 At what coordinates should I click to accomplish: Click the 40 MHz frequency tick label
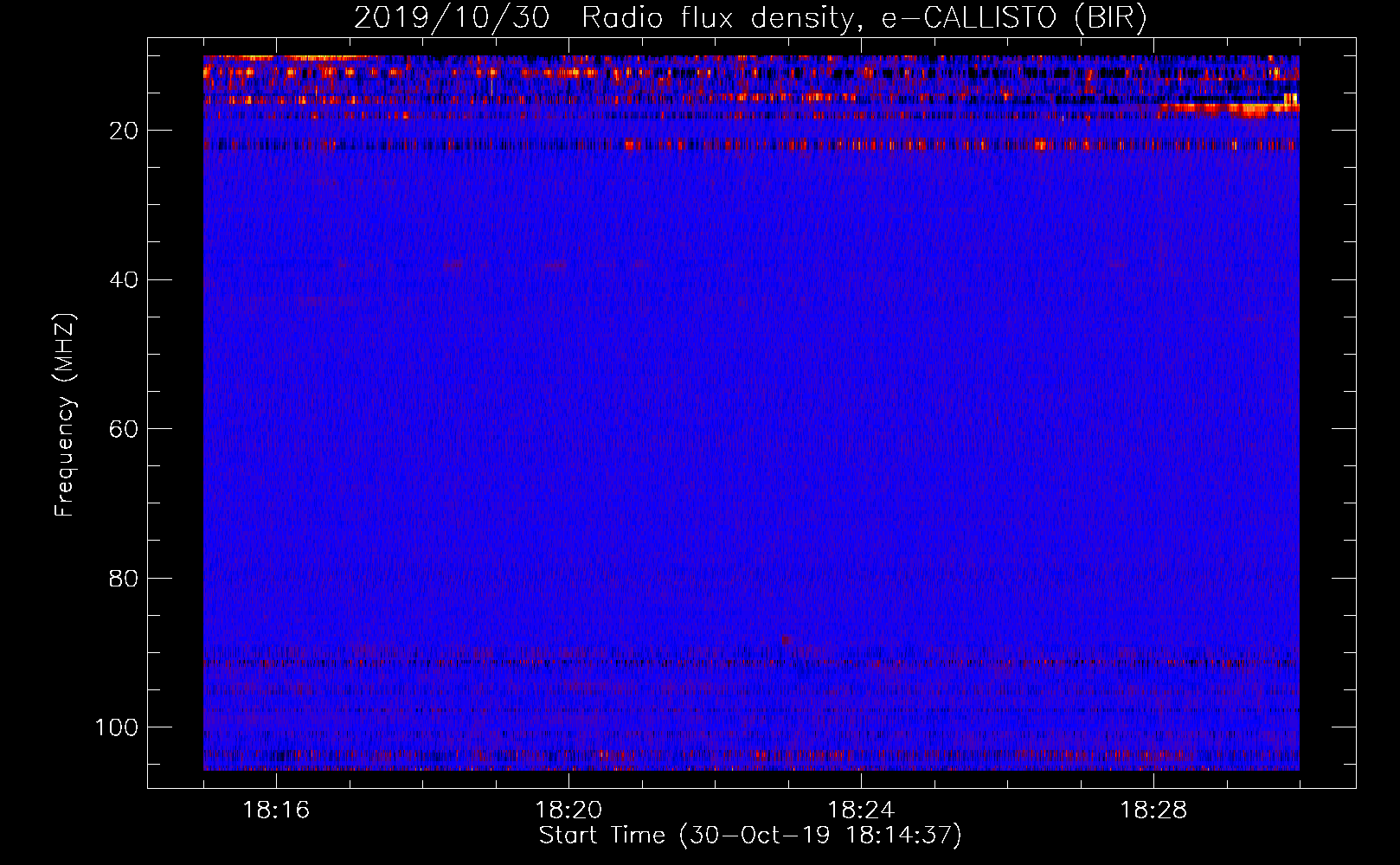pos(124,280)
